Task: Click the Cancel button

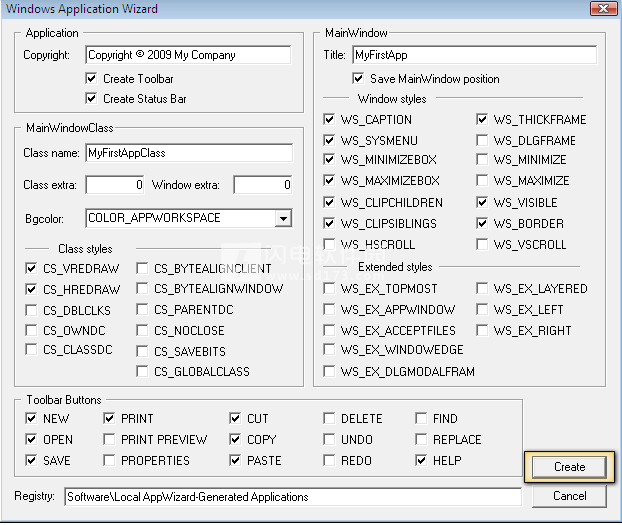Action: pyautogui.click(x=569, y=496)
